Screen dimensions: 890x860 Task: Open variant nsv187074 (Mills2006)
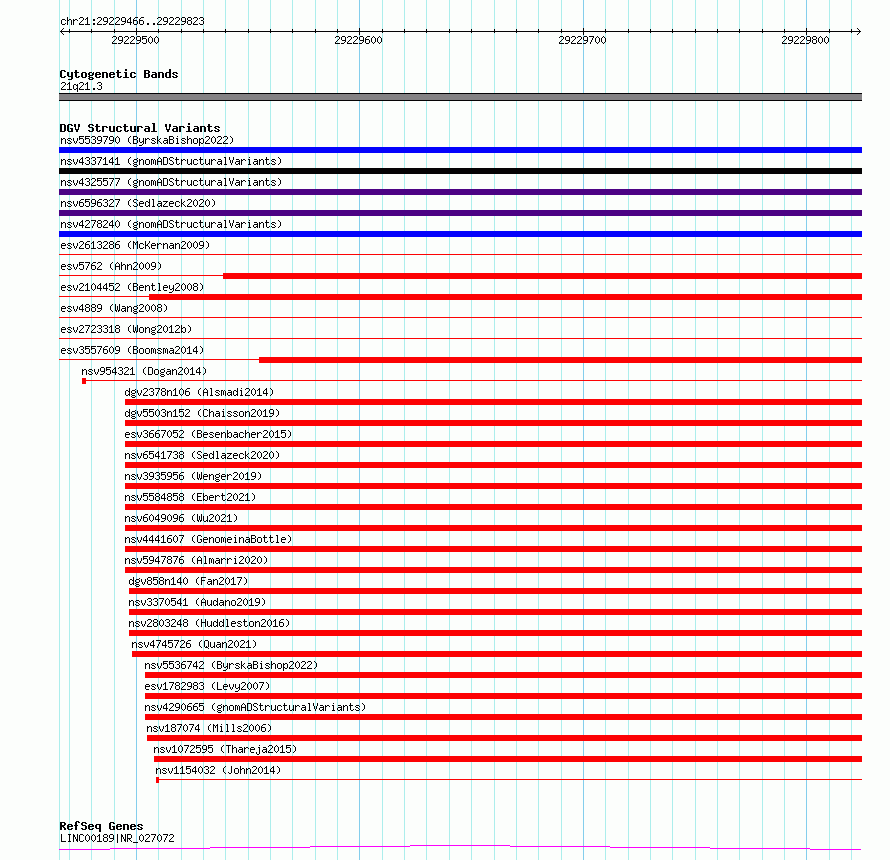pyautogui.click(x=209, y=728)
